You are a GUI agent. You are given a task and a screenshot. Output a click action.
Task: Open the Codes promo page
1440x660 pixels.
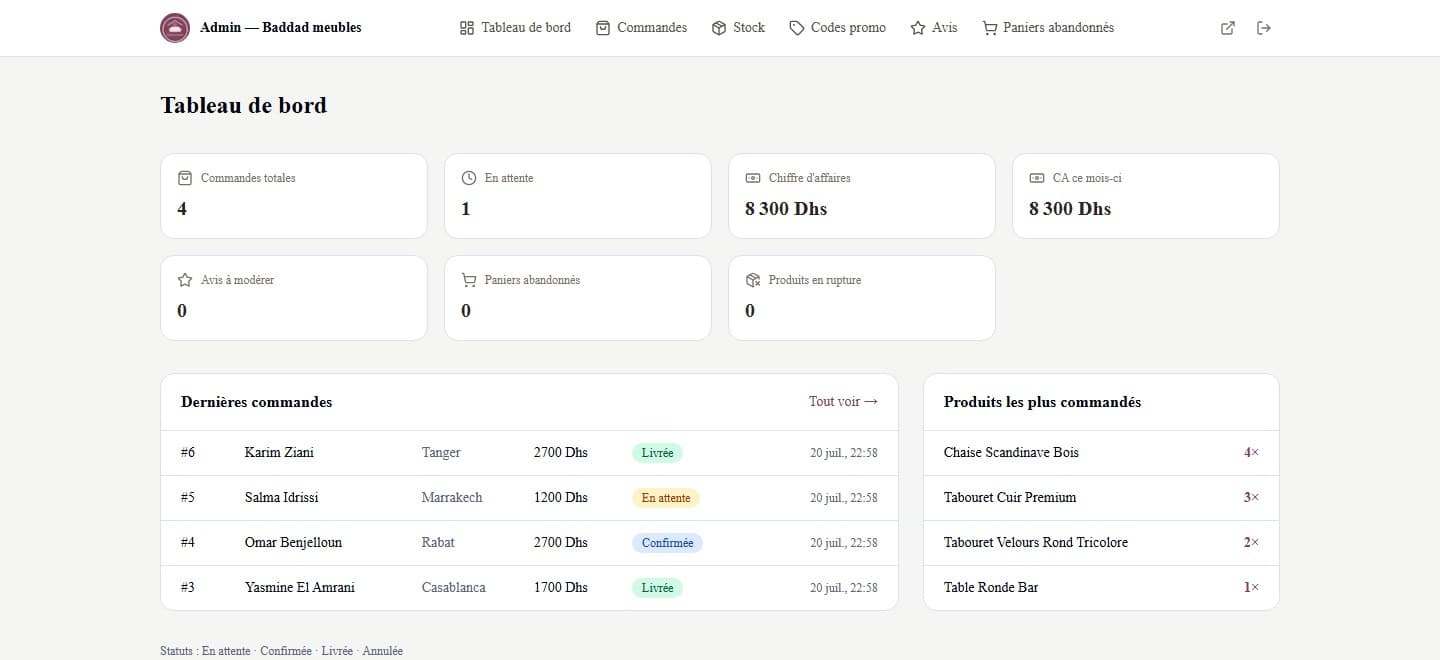pyautogui.click(x=837, y=28)
